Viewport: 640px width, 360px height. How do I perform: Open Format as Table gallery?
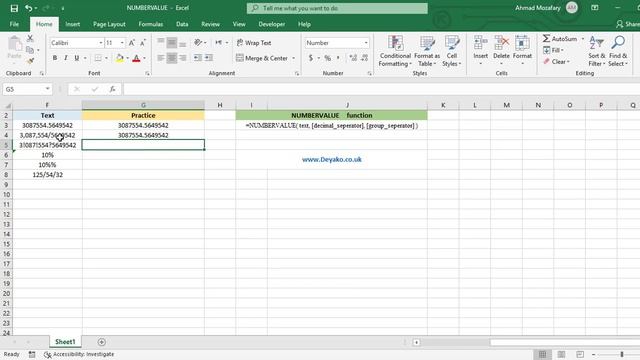(x=427, y=51)
